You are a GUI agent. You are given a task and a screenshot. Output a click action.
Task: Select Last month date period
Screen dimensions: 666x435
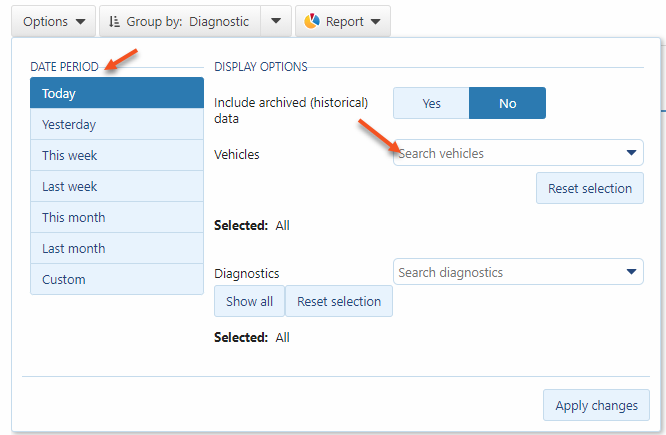tap(117, 249)
